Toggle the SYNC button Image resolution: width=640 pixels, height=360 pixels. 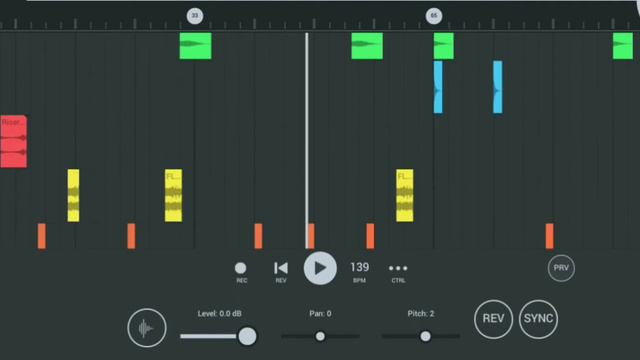(x=538, y=319)
